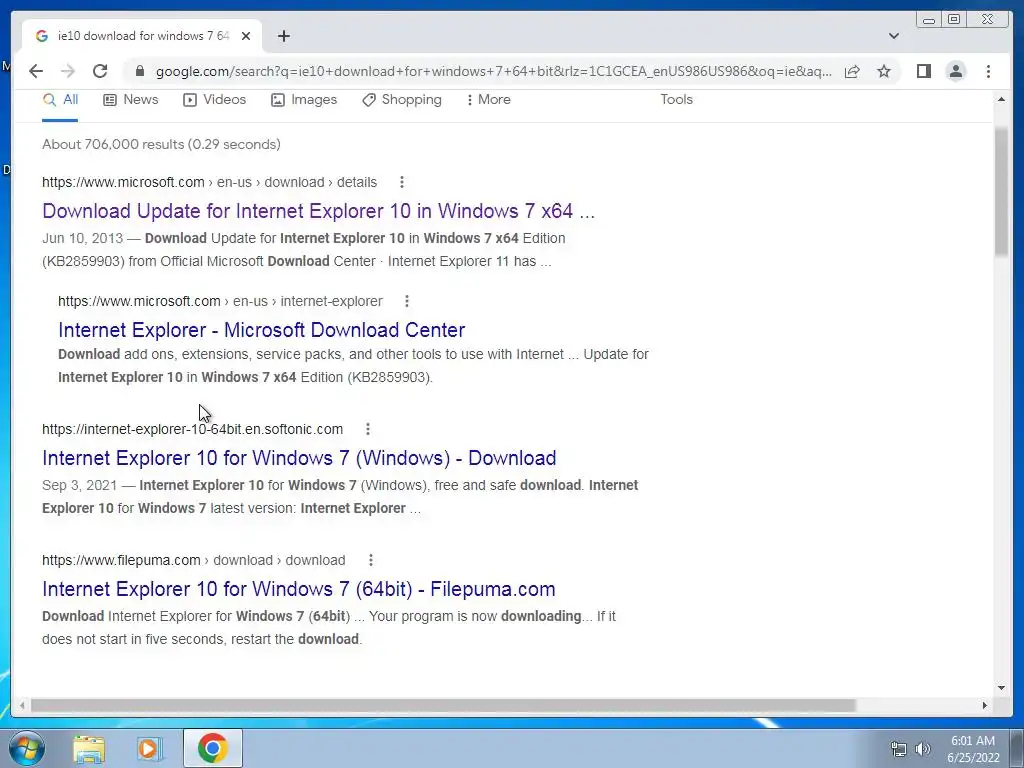Bookmark this tab with the star icon

pyautogui.click(x=884, y=71)
